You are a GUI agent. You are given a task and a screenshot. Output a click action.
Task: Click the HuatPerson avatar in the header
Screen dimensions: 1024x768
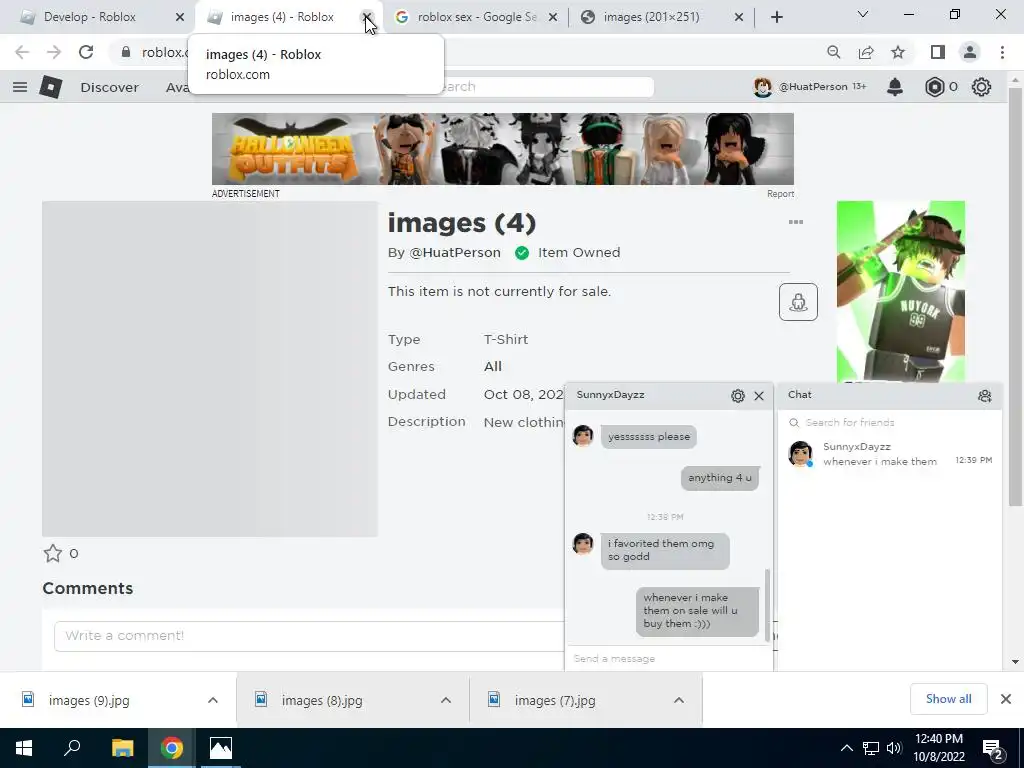762,87
